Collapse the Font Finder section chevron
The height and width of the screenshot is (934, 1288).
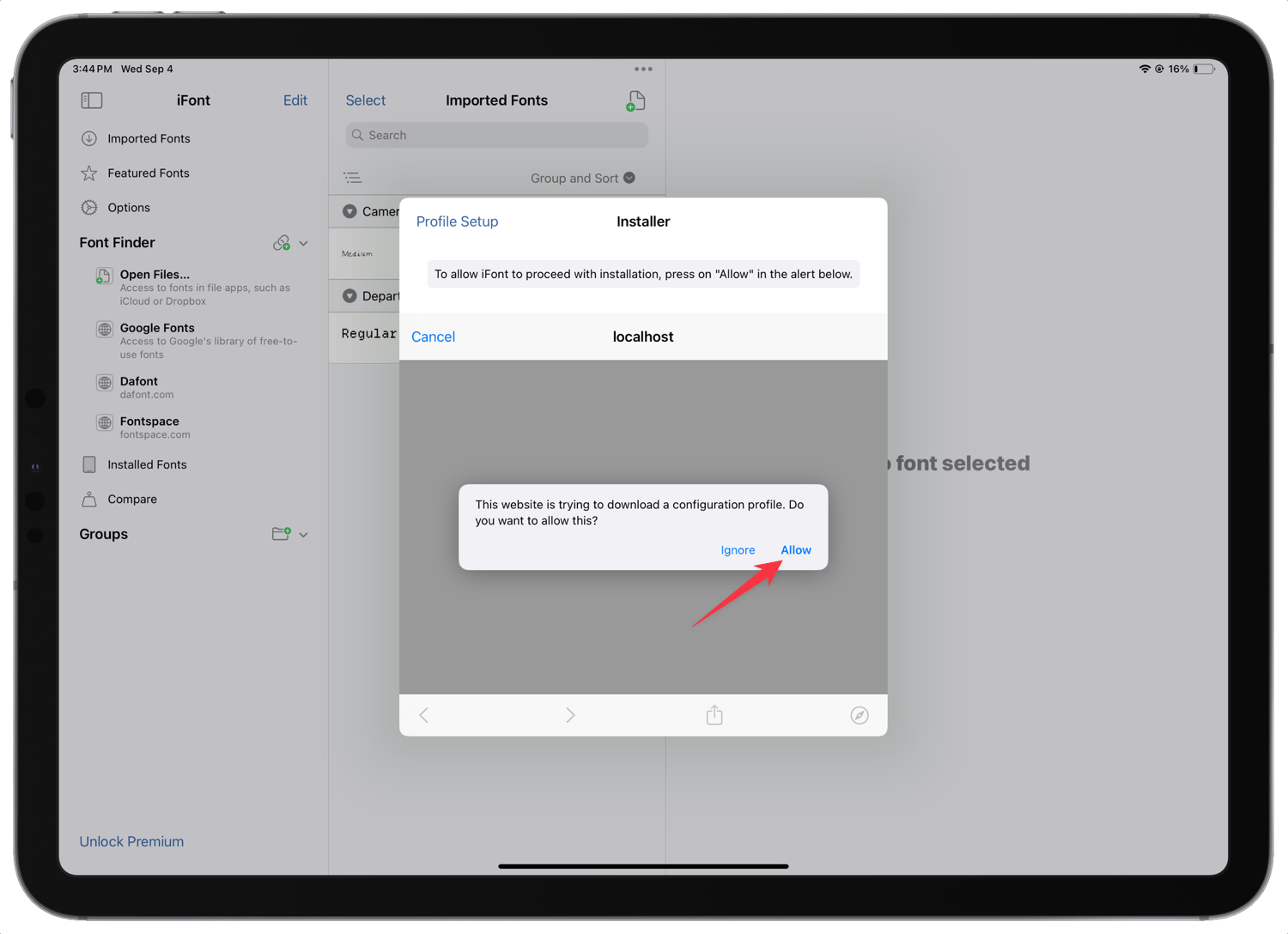pyautogui.click(x=304, y=243)
